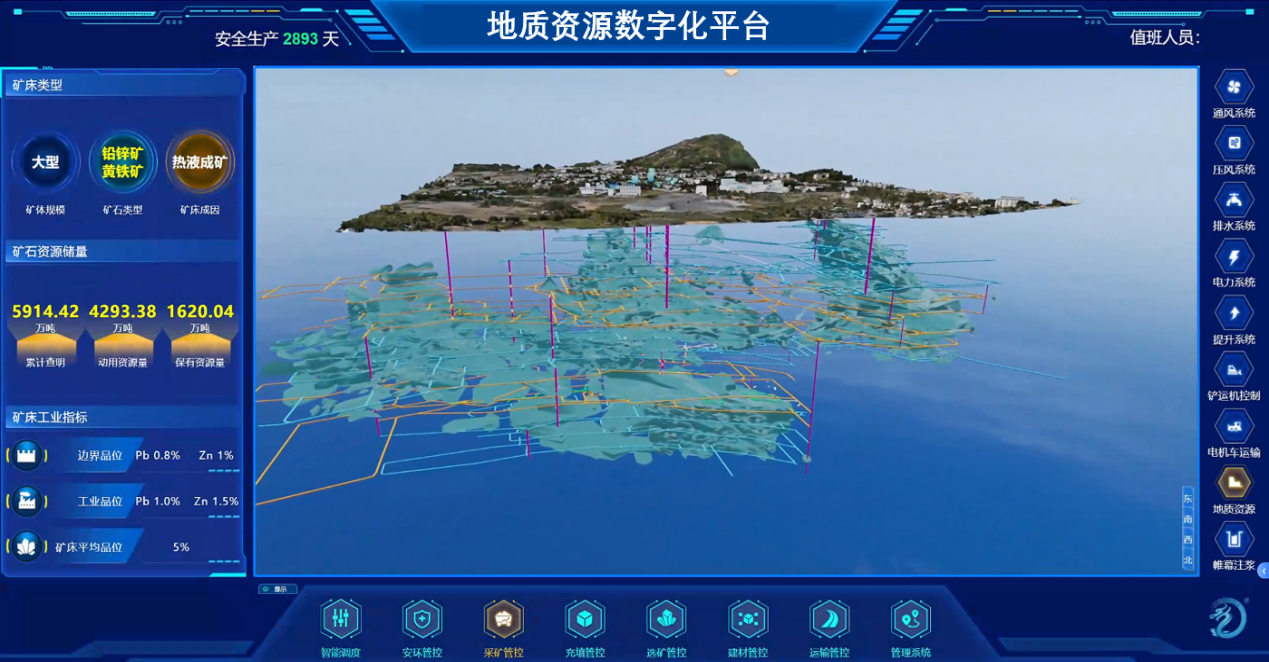Open the 电机车运输 locomotive transport icon
1269x662 pixels.
tap(1233, 426)
